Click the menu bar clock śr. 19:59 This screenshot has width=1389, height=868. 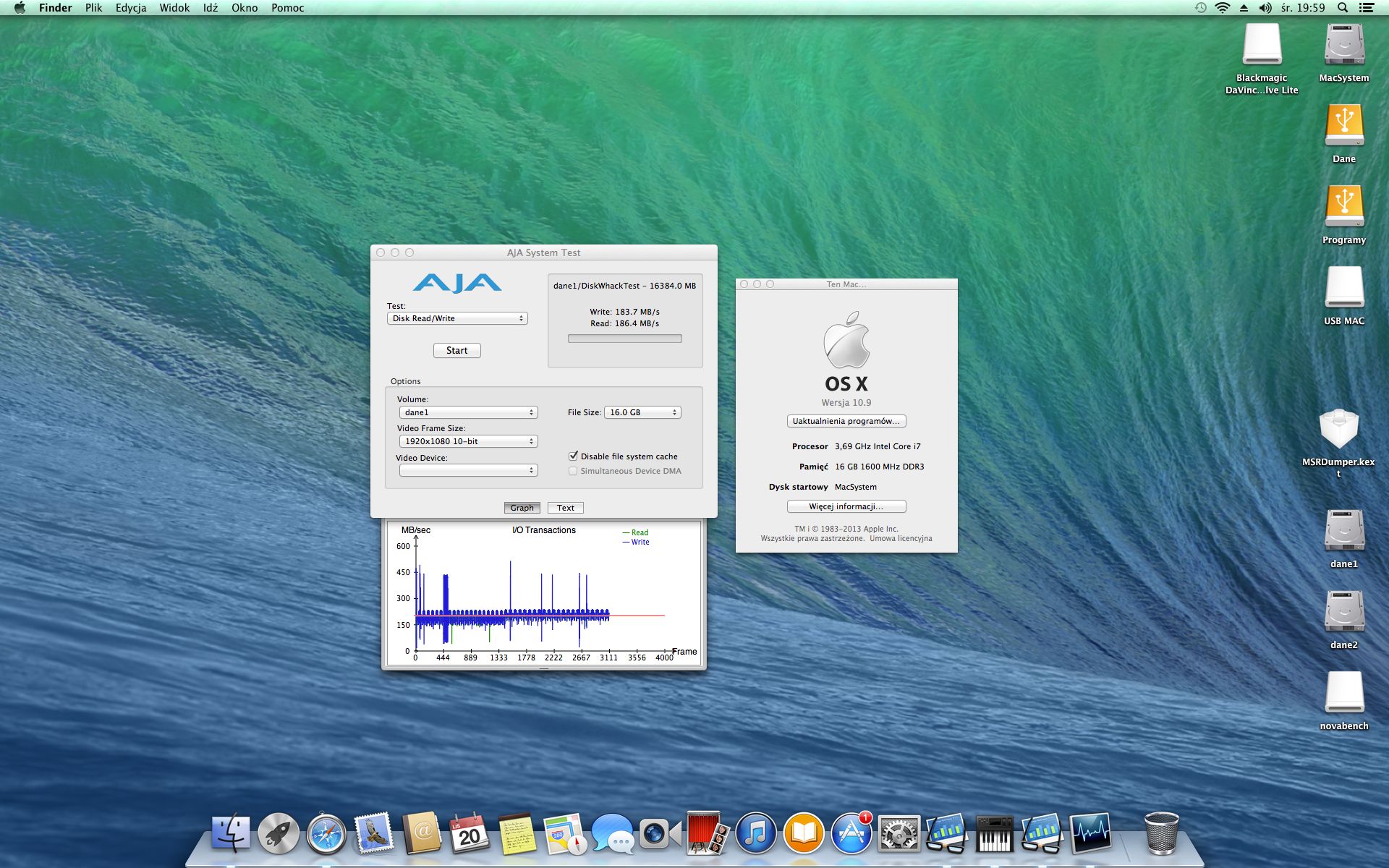(1303, 8)
